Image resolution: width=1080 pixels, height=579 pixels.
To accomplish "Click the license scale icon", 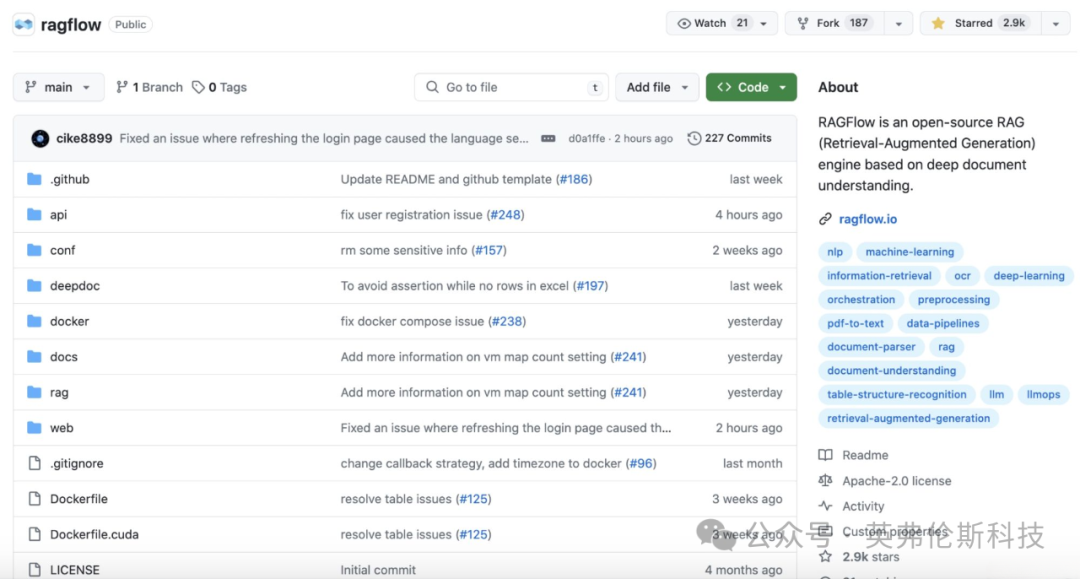I will [x=825, y=481].
